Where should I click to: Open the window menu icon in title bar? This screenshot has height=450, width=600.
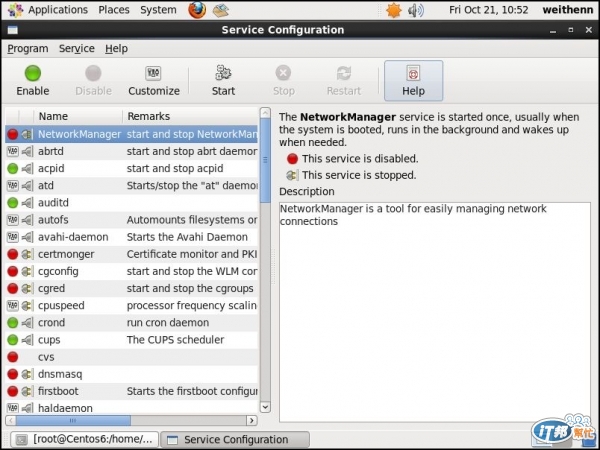click(13, 30)
